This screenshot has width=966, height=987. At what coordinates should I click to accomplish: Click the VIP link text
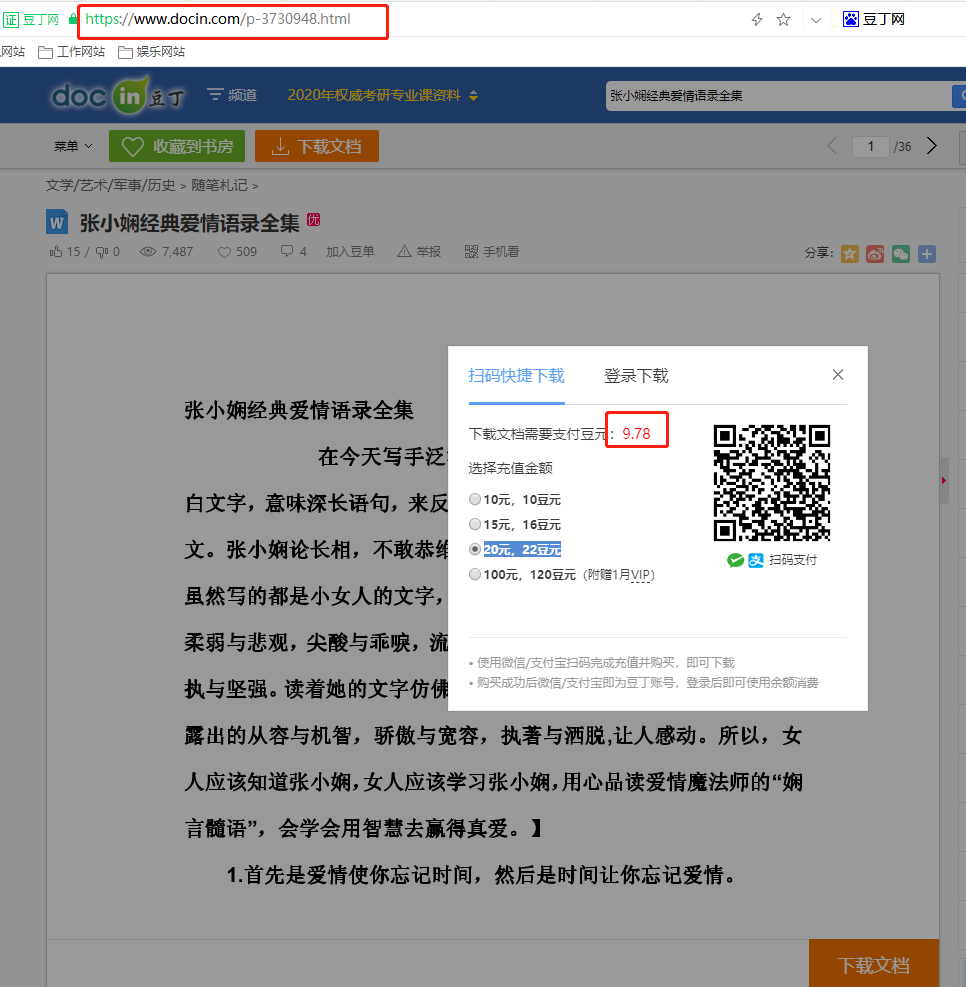click(x=641, y=575)
